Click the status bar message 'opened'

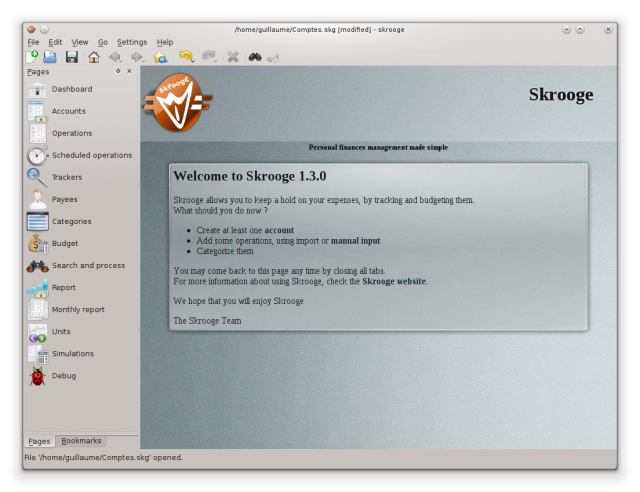(x=103, y=457)
